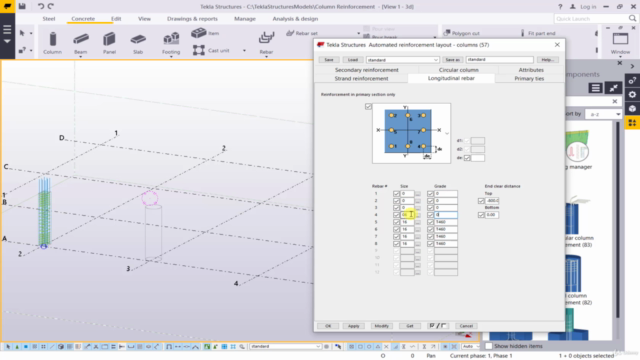Viewport: 640px width, 360px height.
Task: Click the Rebar 4 grade input field
Action: click(x=446, y=215)
